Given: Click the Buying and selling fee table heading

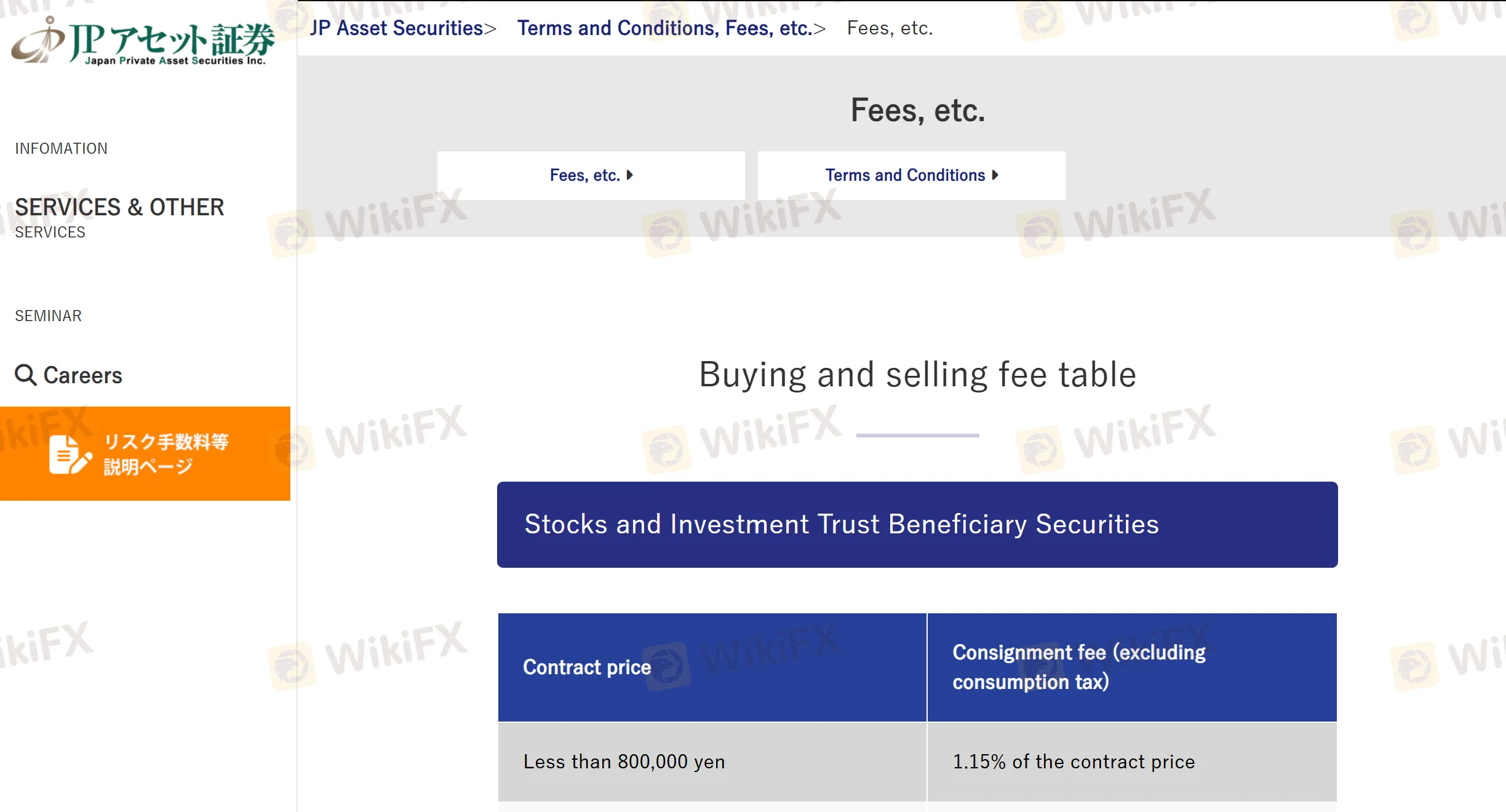Looking at the screenshot, I should click(917, 375).
